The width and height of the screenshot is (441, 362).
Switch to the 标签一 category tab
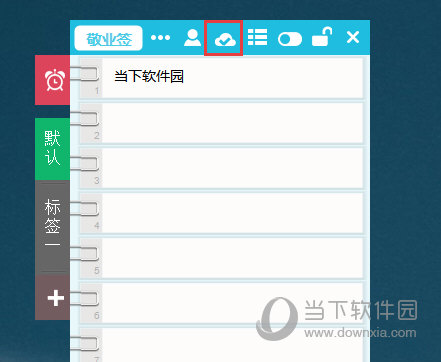53,227
